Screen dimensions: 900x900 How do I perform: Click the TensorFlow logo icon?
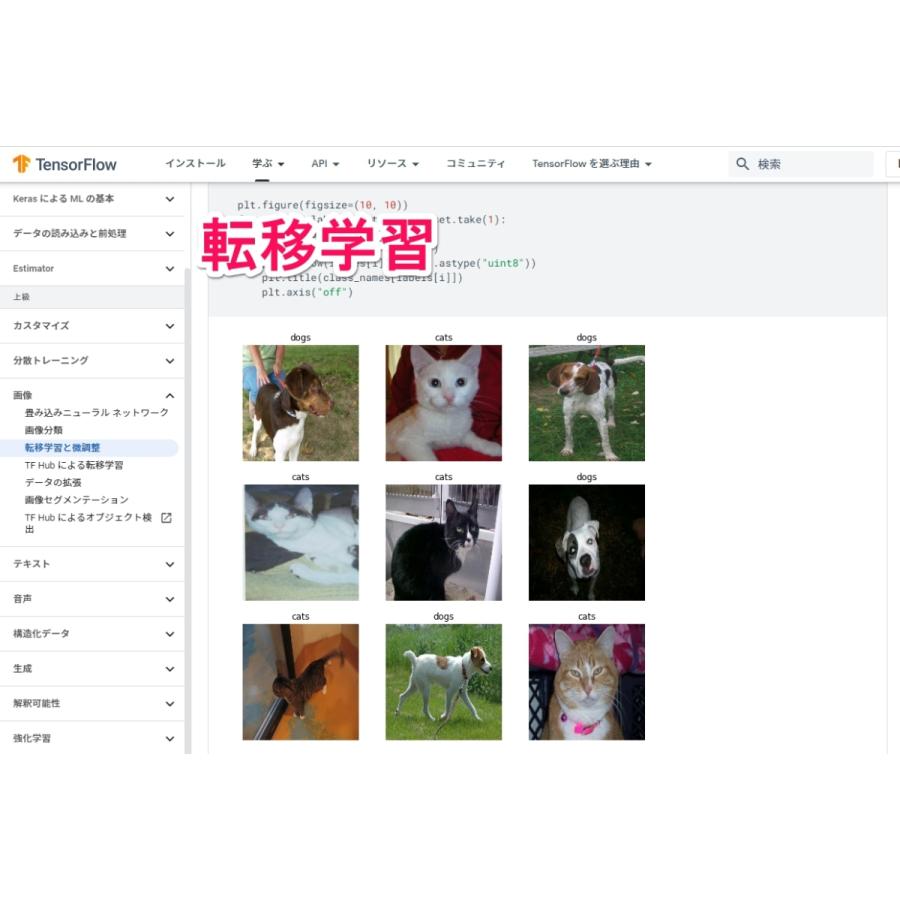point(22,163)
